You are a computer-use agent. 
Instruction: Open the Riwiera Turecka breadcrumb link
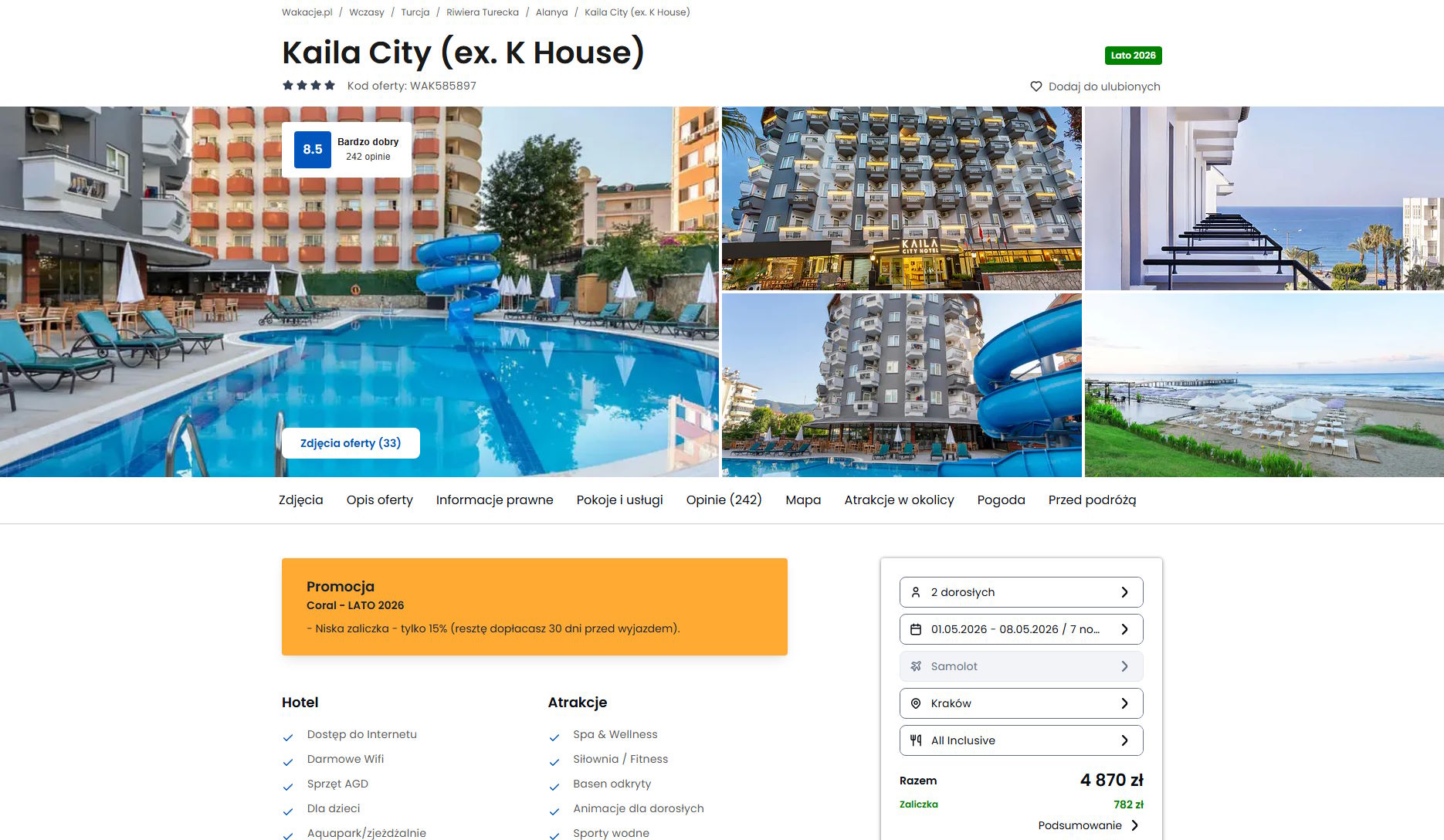tap(483, 12)
